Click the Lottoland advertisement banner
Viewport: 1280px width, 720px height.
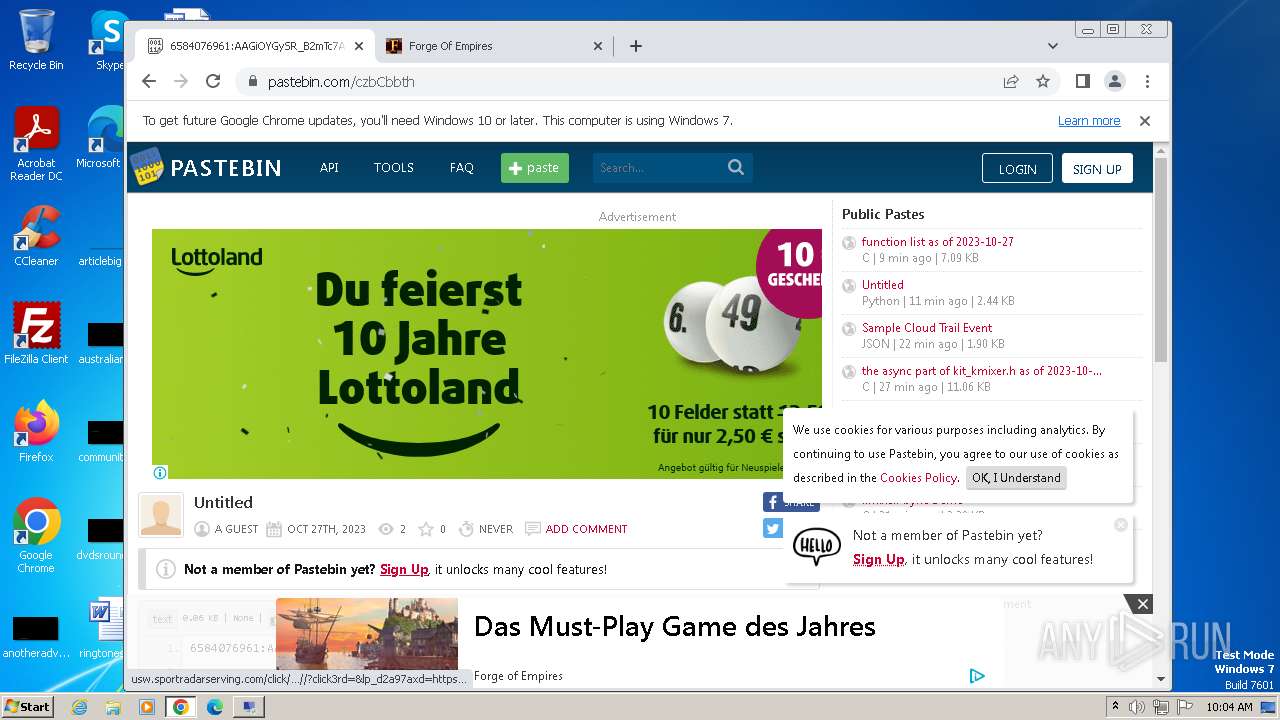point(487,354)
